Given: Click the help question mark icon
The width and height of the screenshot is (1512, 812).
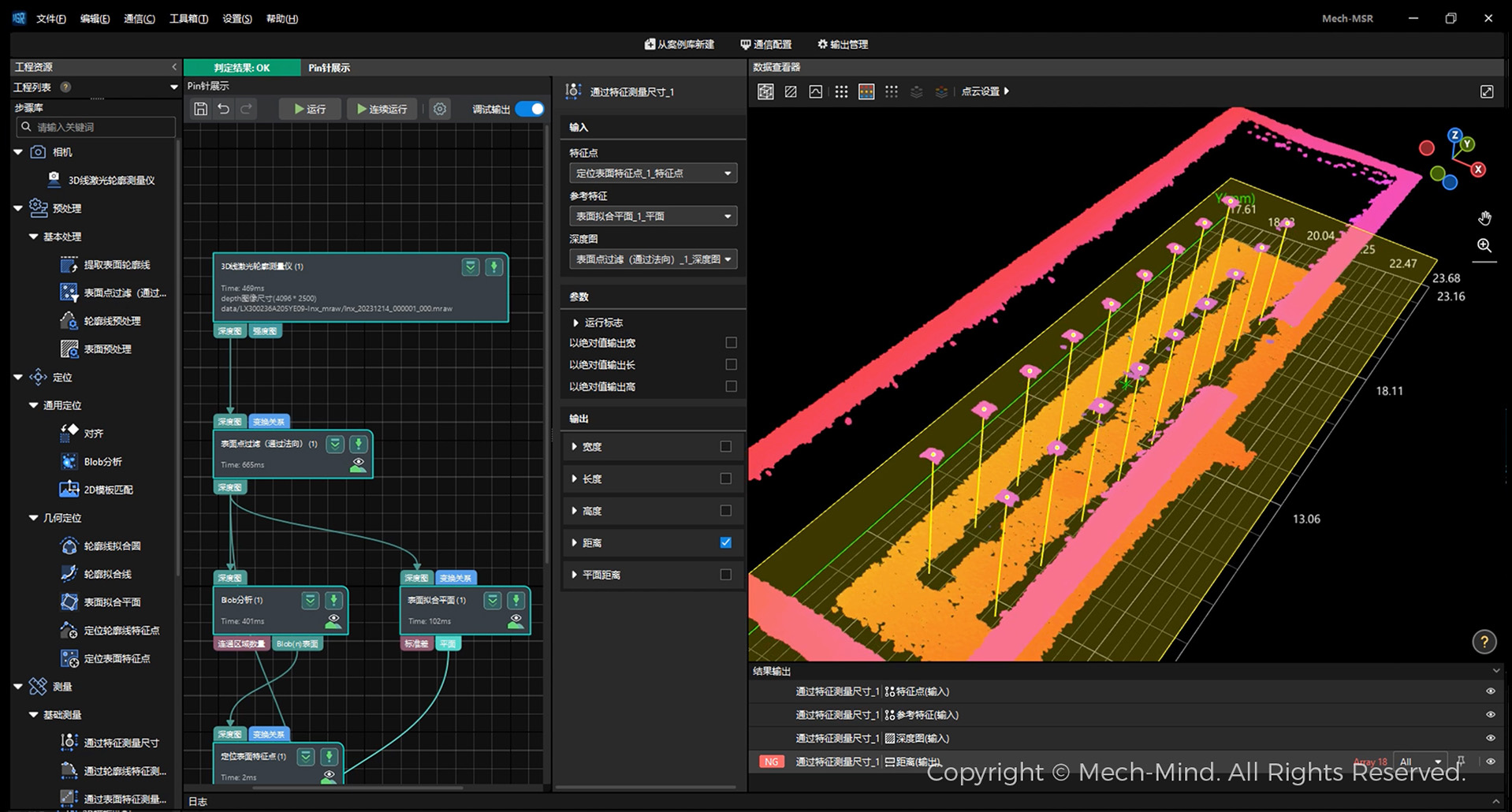Looking at the screenshot, I should coord(1484,642).
